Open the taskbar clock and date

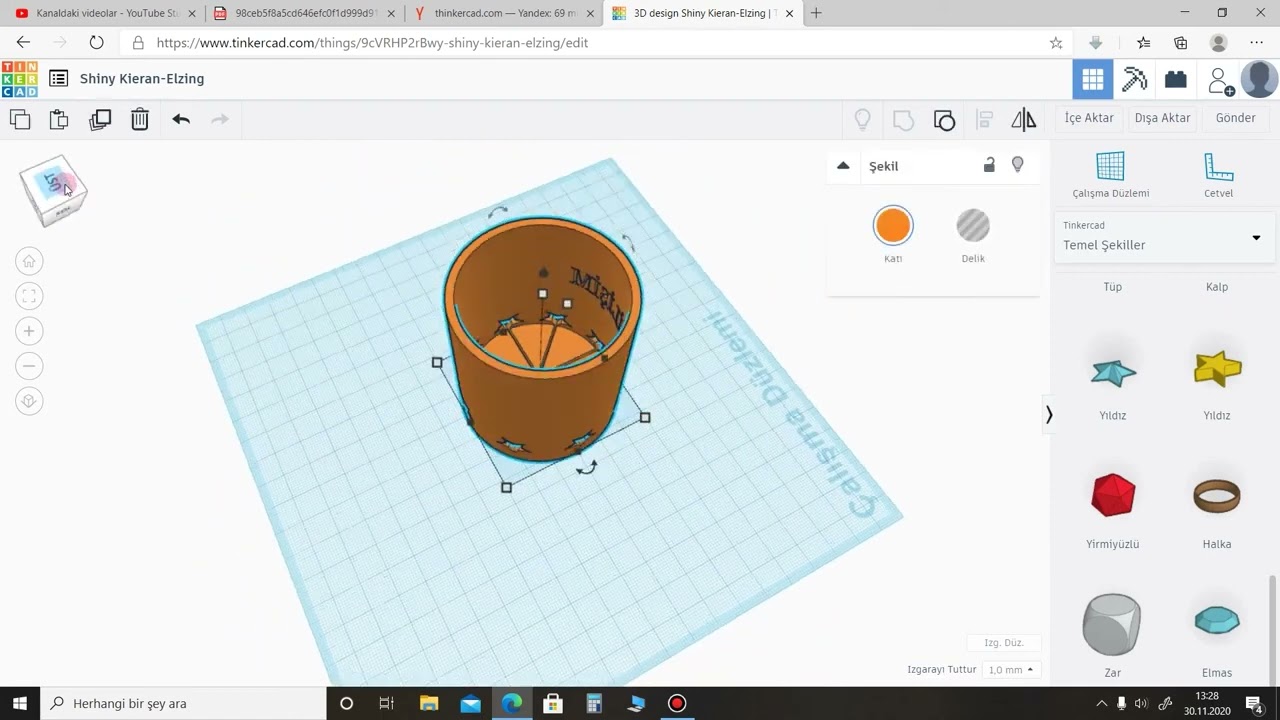coord(1207,703)
